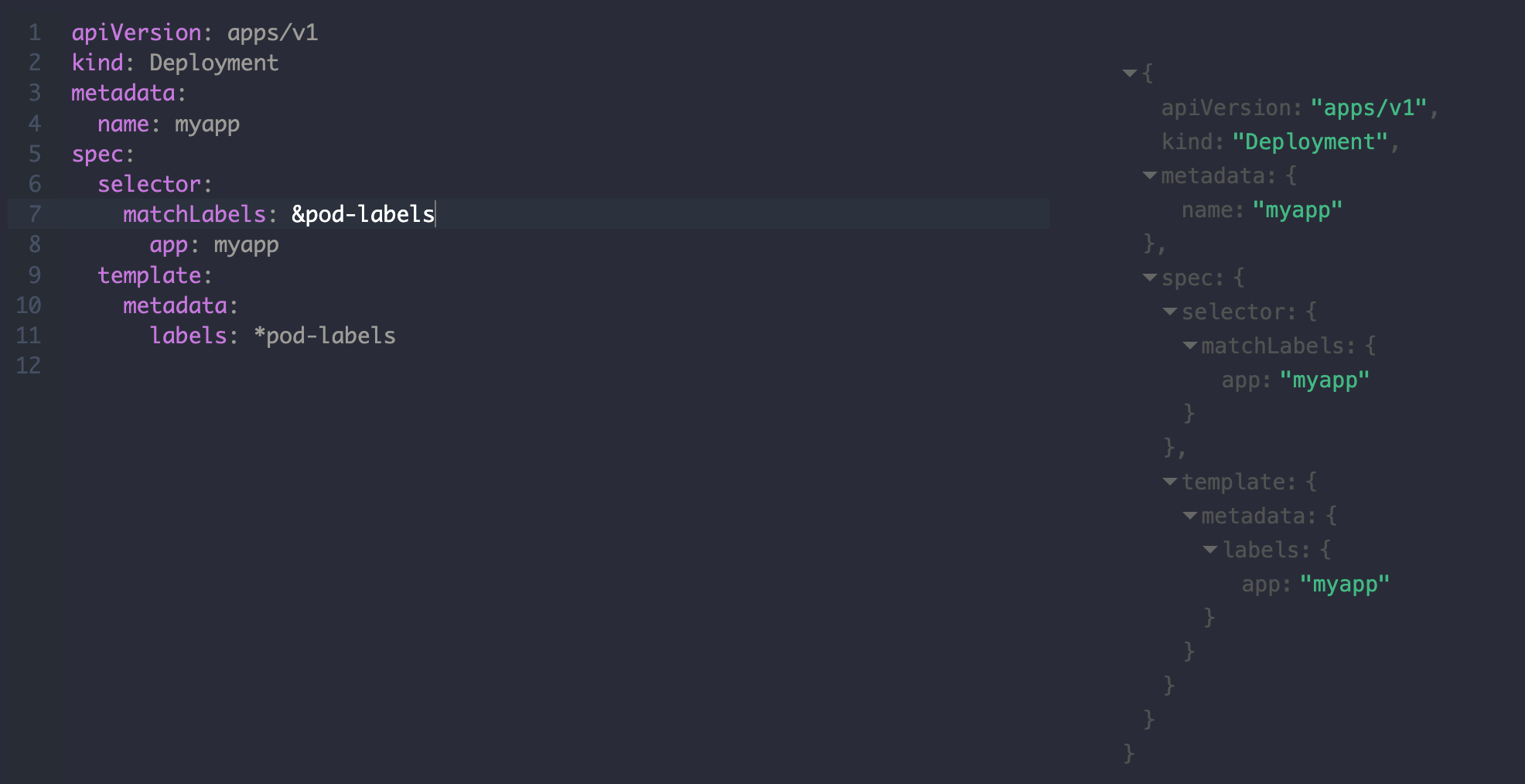Click the *pod-labels alias on line 11
Screen dimensions: 1525x784
(x=325, y=336)
